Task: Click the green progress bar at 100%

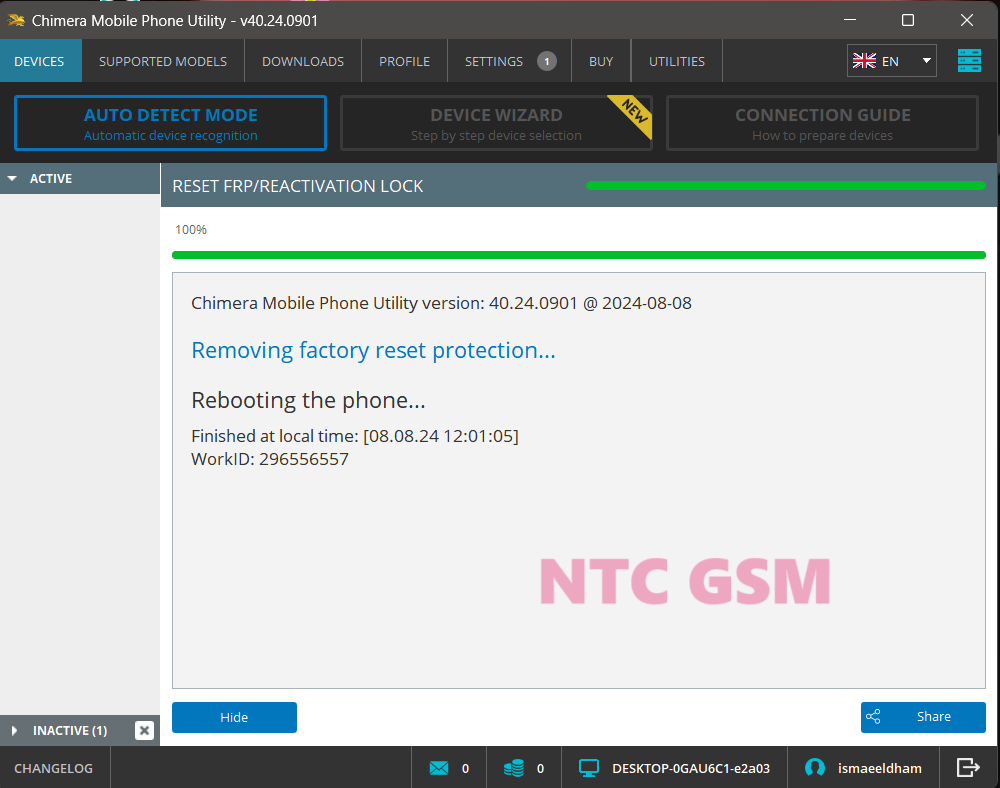Action: coord(579,255)
